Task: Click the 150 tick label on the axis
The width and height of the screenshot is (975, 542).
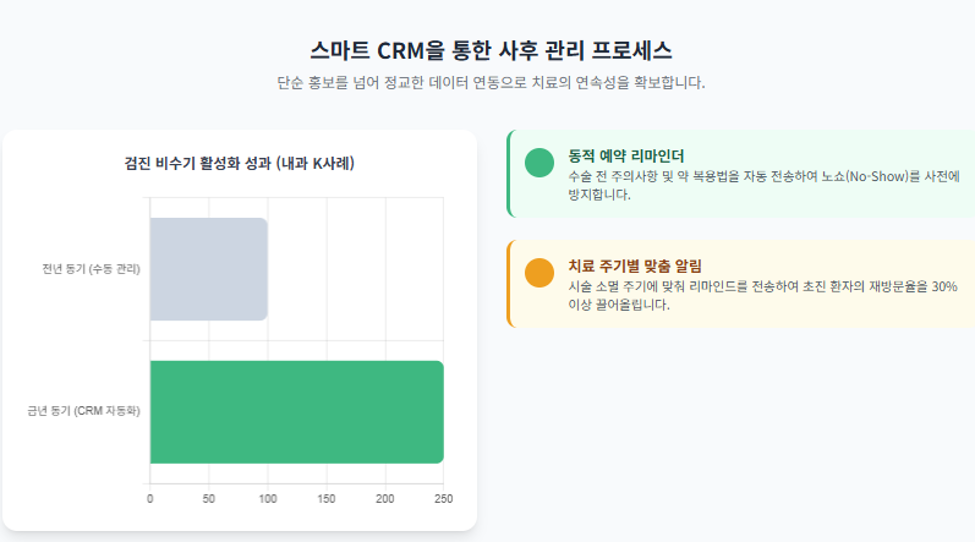Action: coord(326,498)
